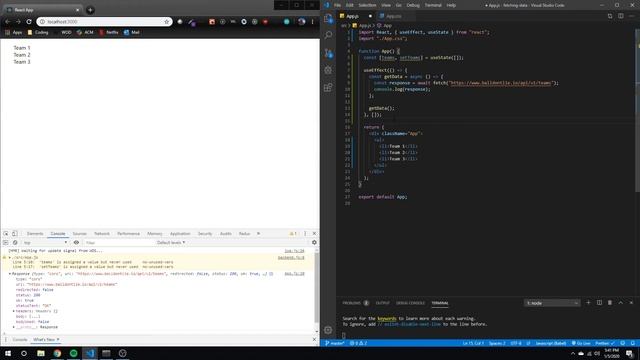Screen dimensions: 640x360
Task: Click the master branch in status bar
Action: click(335, 343)
